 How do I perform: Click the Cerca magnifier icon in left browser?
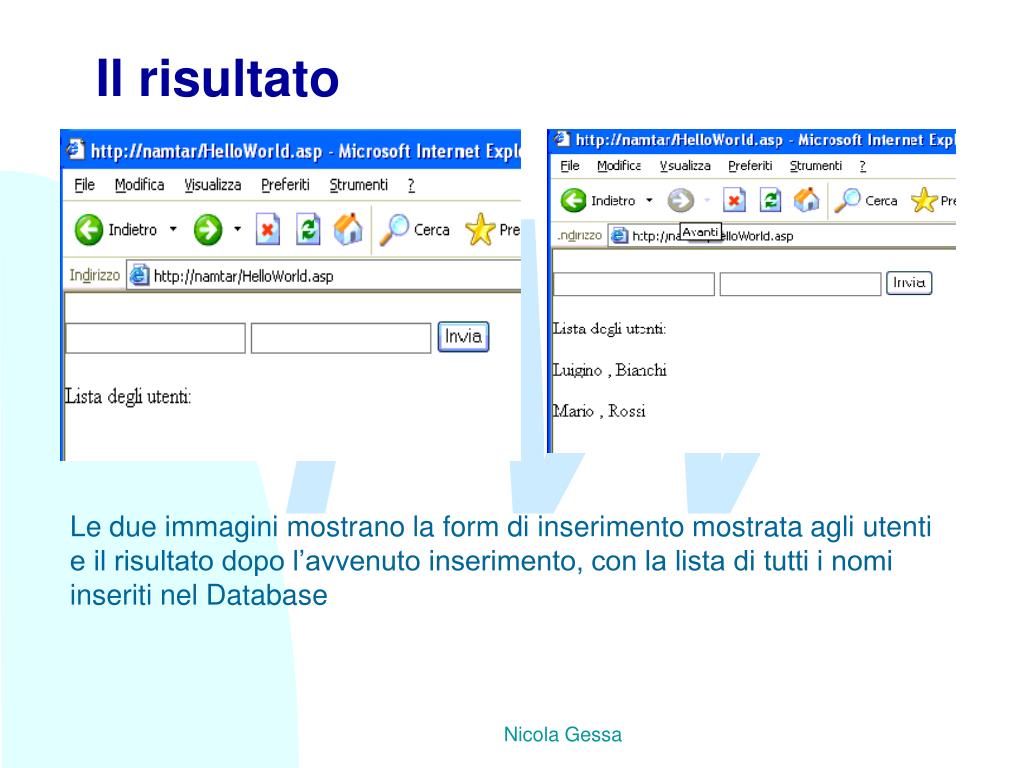point(394,230)
